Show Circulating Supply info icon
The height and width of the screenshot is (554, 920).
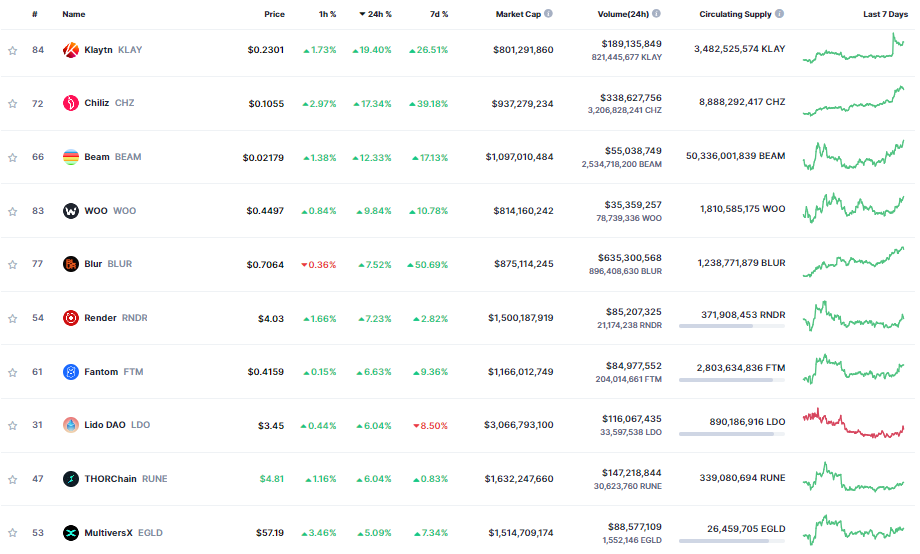tap(779, 13)
